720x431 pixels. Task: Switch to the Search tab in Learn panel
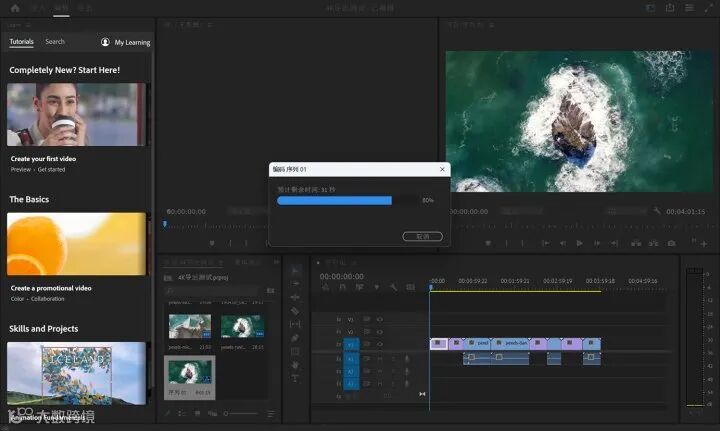point(55,42)
